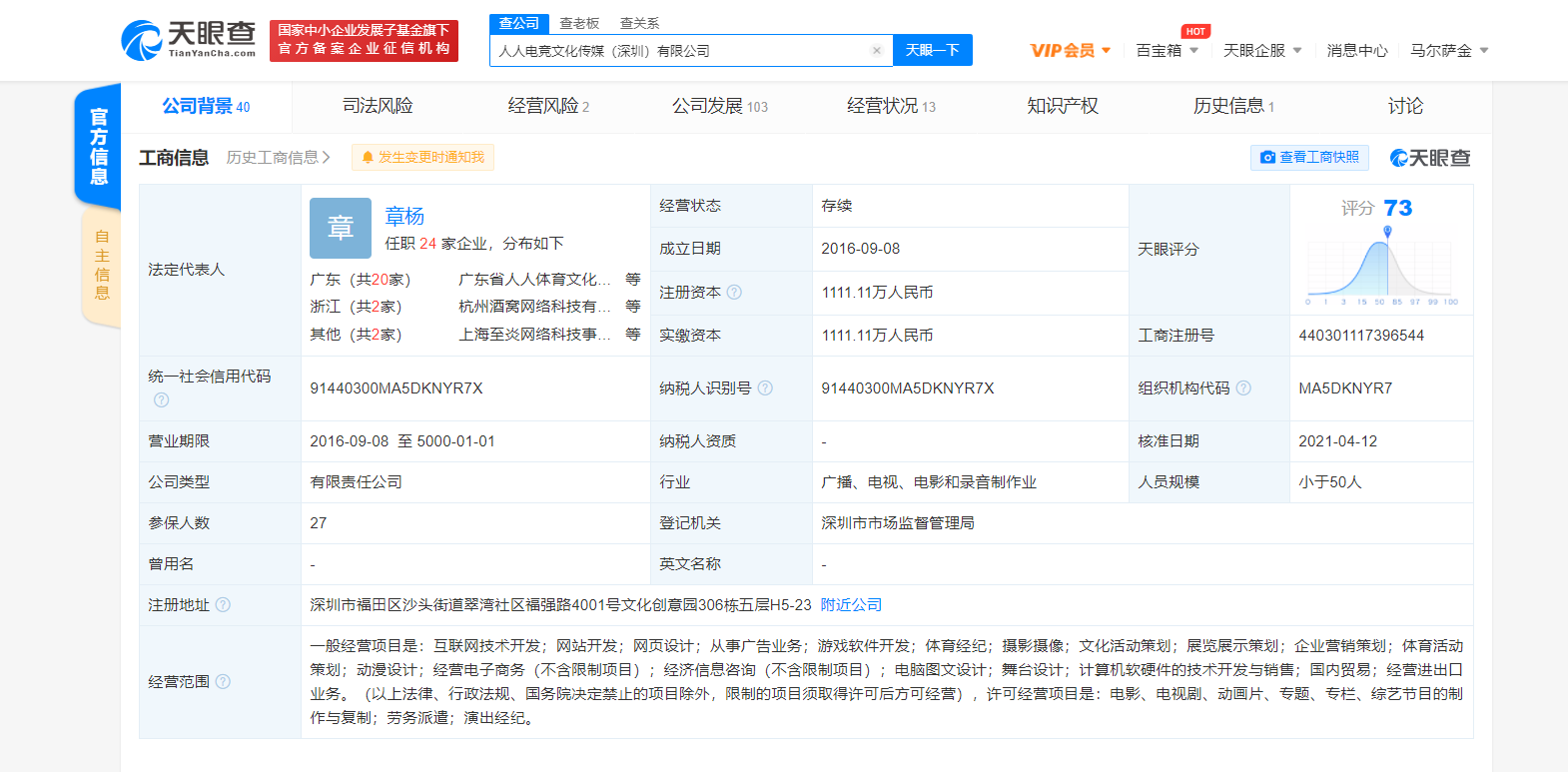This screenshot has height=772, width=1568.
Task: Click 等 link in 其他 row
Action: 632,335
